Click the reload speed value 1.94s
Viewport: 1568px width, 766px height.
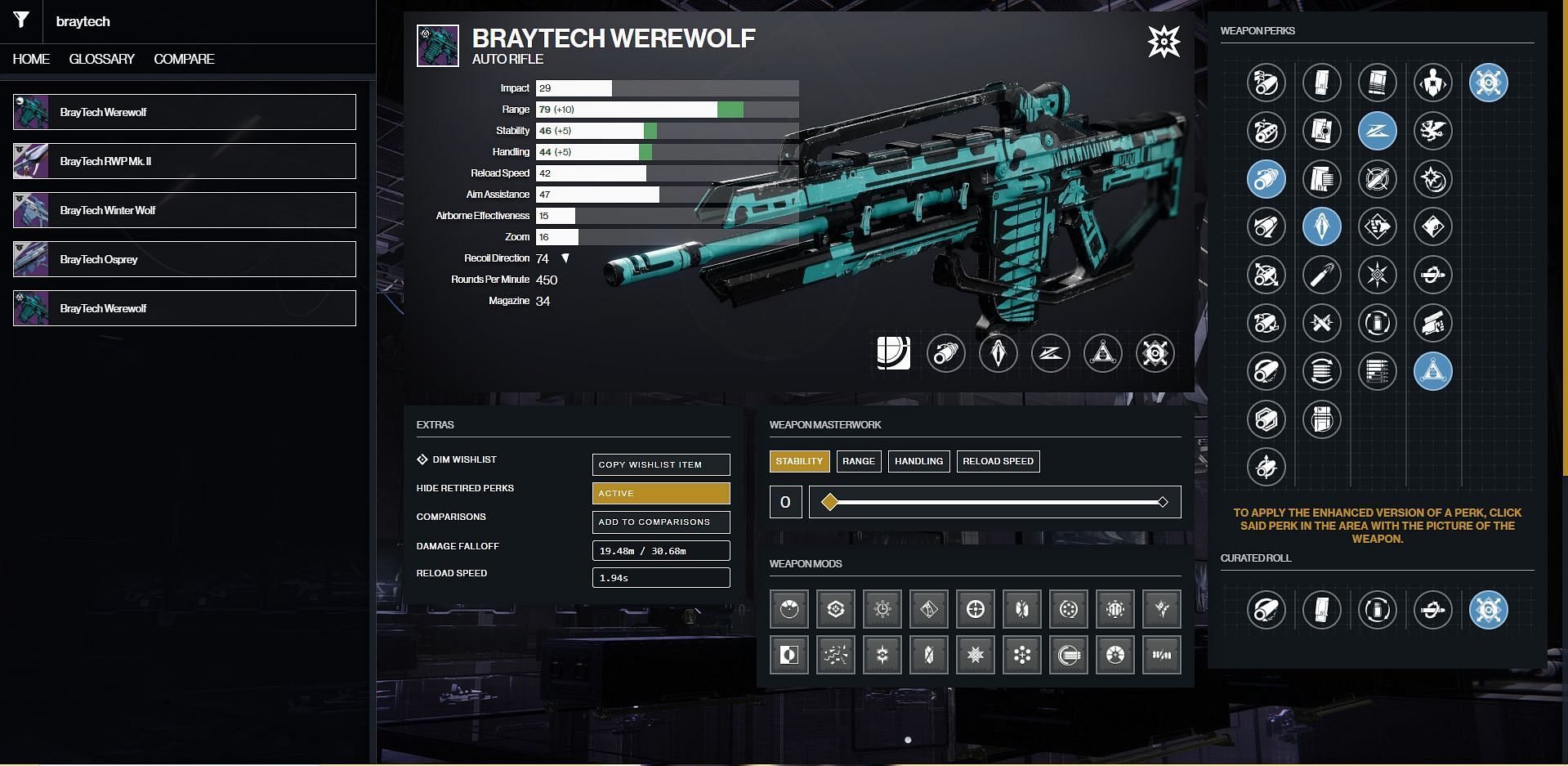point(661,577)
